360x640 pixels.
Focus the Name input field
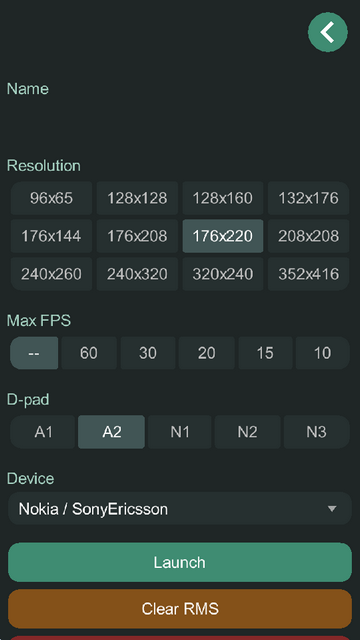[180, 122]
